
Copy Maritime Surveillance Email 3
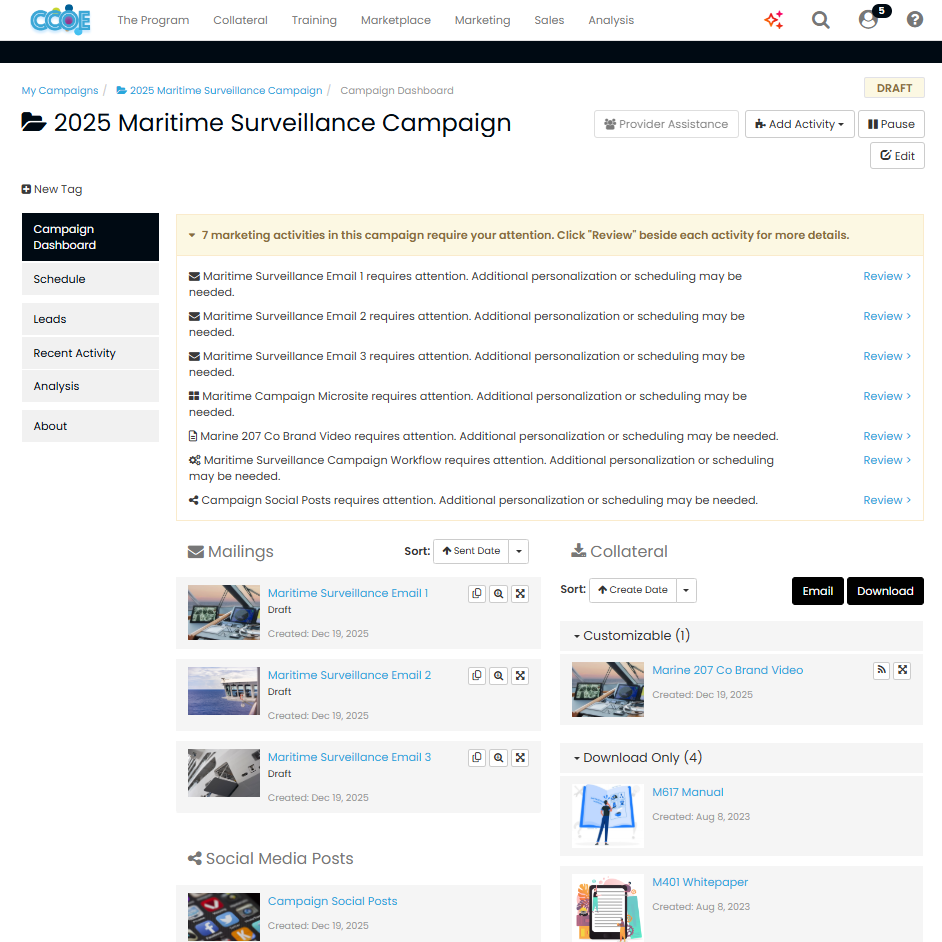[x=477, y=758]
